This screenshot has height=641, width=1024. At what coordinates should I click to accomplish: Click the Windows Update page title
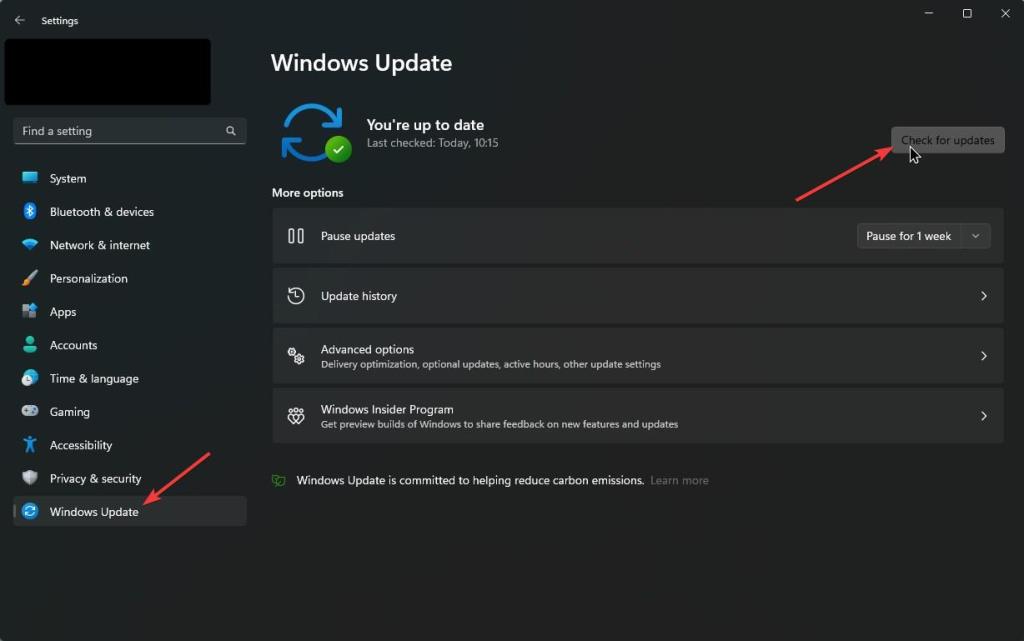click(361, 63)
